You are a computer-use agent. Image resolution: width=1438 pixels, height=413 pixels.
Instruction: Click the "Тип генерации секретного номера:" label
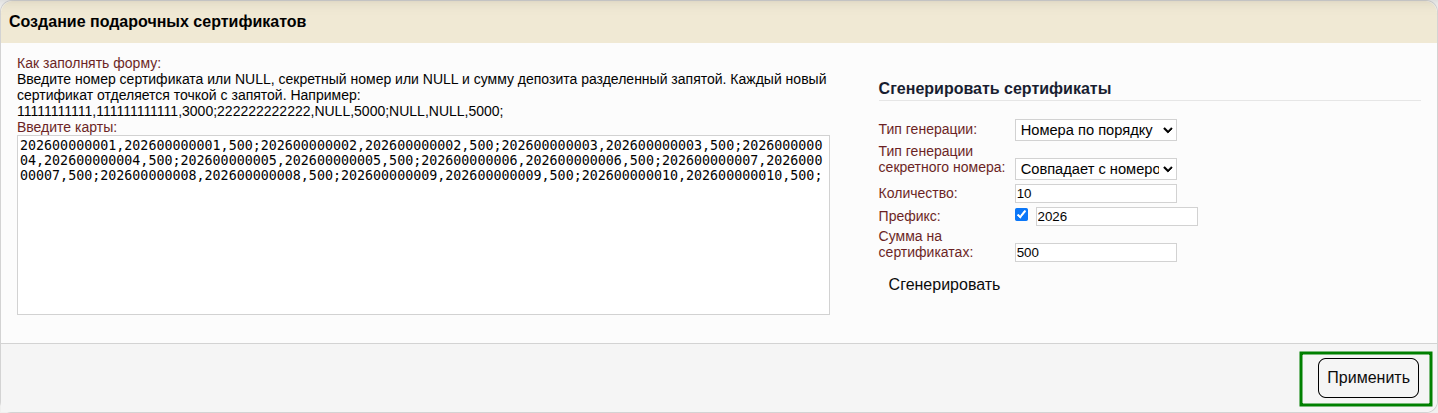tap(941, 159)
